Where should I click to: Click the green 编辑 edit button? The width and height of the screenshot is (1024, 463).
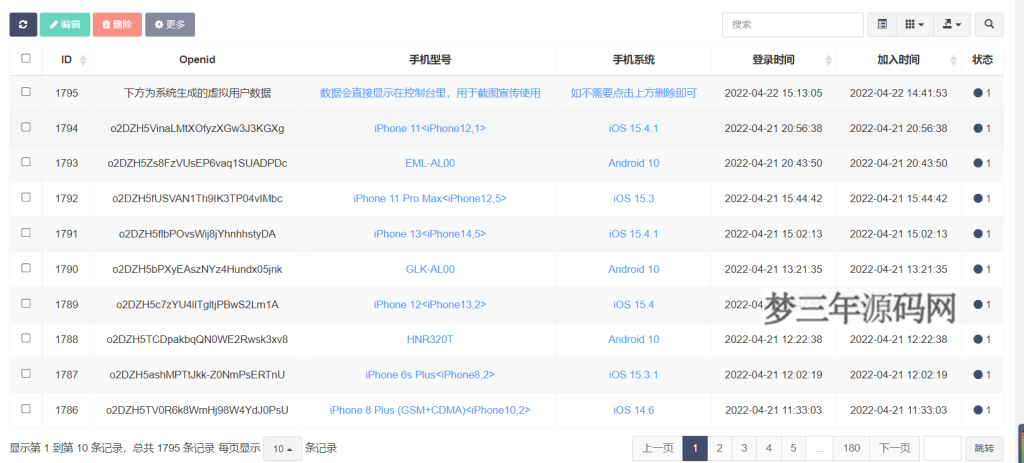click(x=65, y=24)
